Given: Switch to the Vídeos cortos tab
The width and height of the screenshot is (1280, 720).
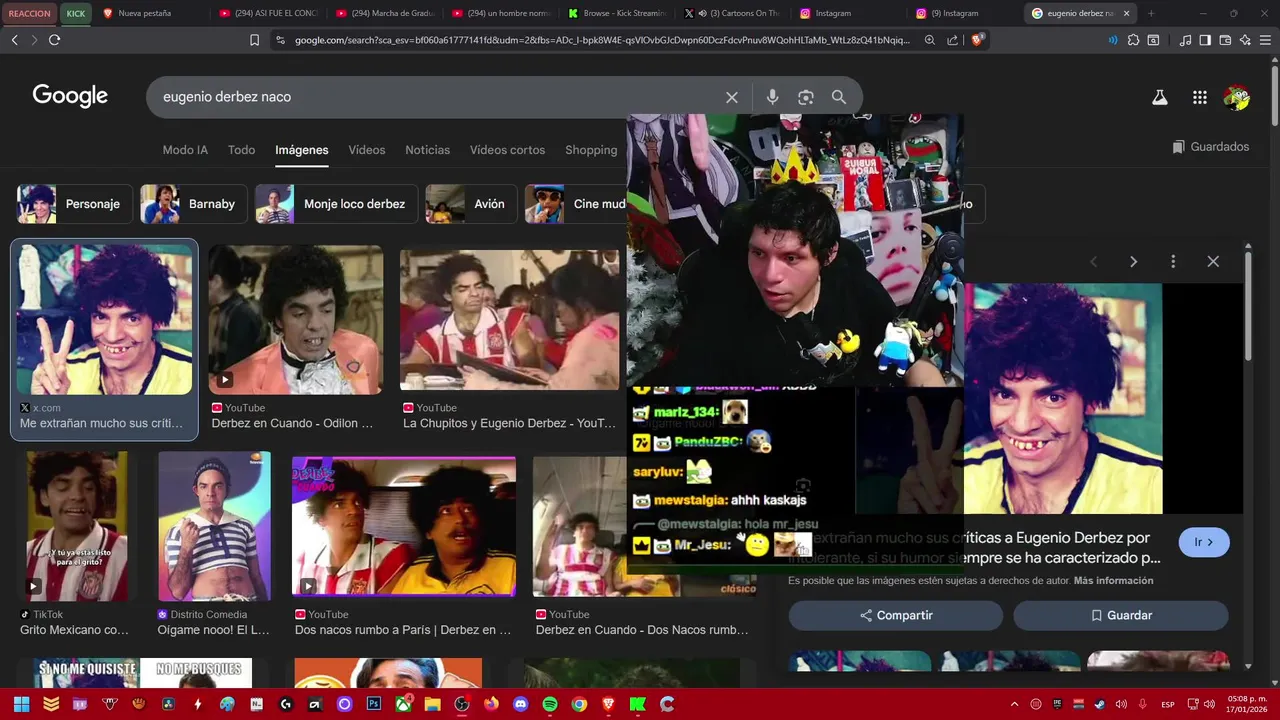Looking at the screenshot, I should (x=507, y=150).
